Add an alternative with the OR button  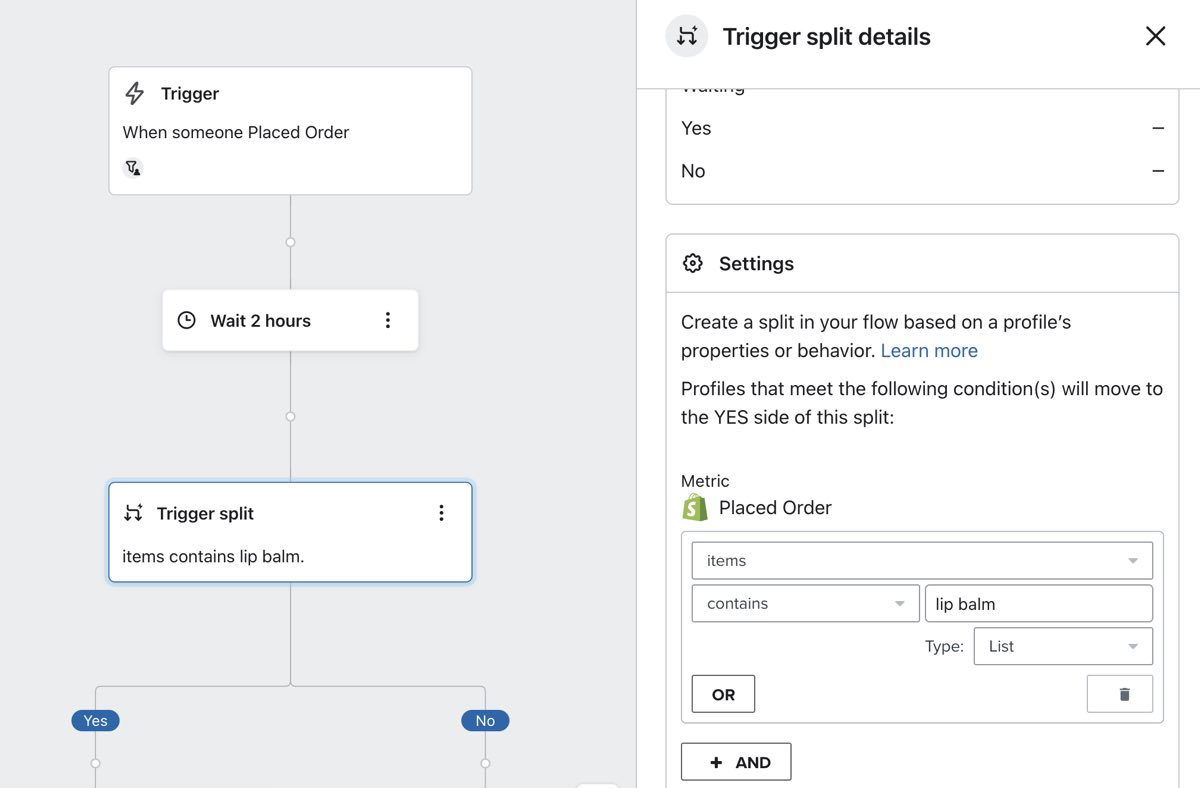click(722, 693)
